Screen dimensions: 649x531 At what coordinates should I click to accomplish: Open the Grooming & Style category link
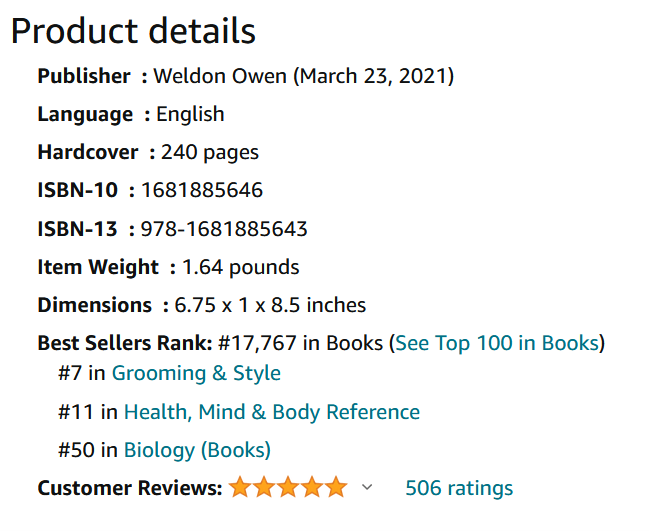pos(196,373)
